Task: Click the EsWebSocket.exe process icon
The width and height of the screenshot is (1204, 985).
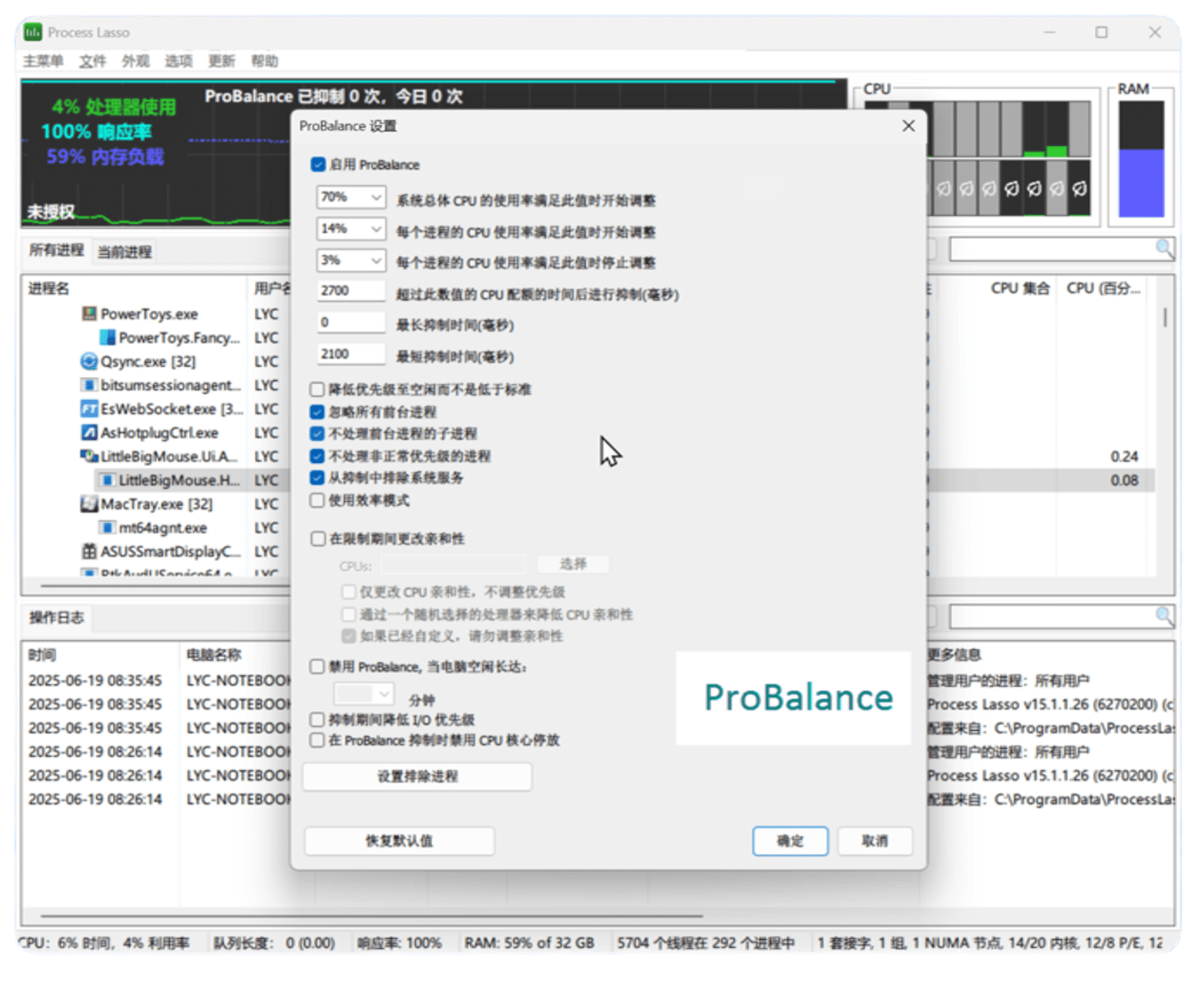Action: [89, 409]
